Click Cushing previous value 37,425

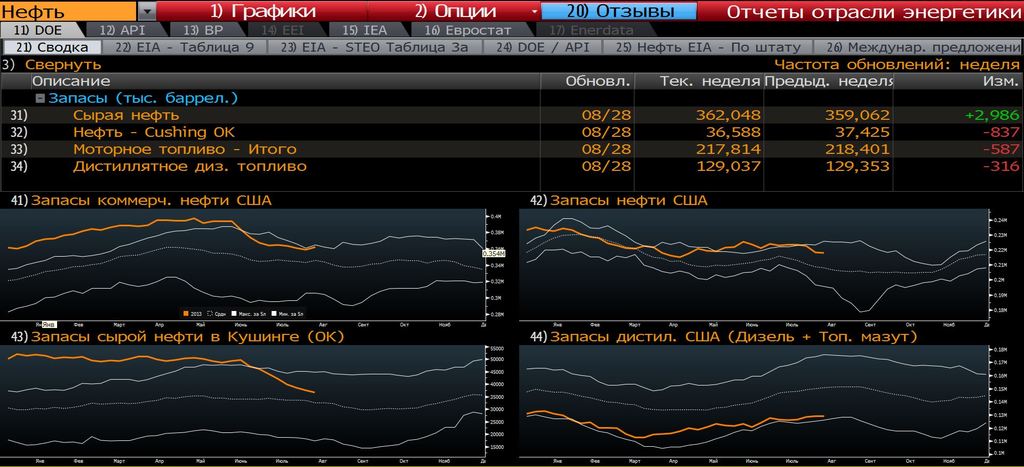pos(861,132)
